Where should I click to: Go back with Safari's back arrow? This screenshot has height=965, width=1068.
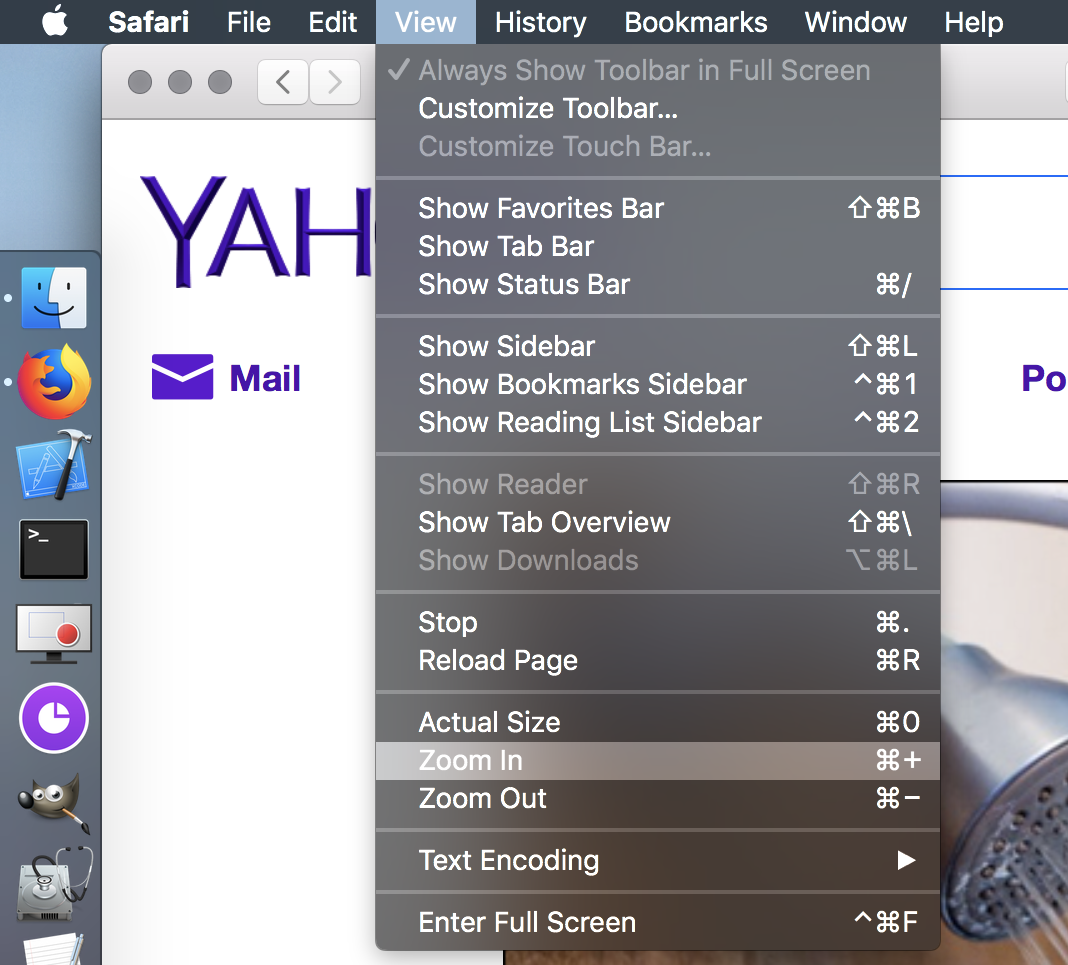coord(283,82)
